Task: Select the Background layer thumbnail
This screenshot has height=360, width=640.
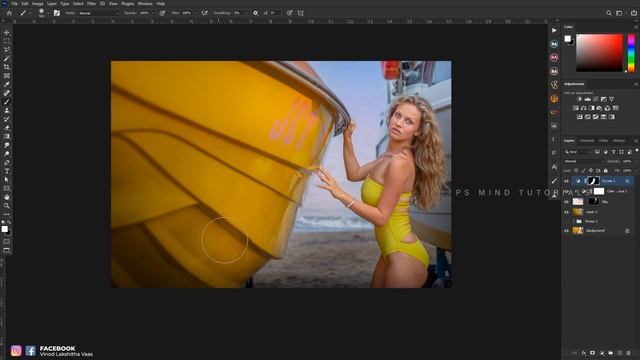Action: (x=578, y=231)
